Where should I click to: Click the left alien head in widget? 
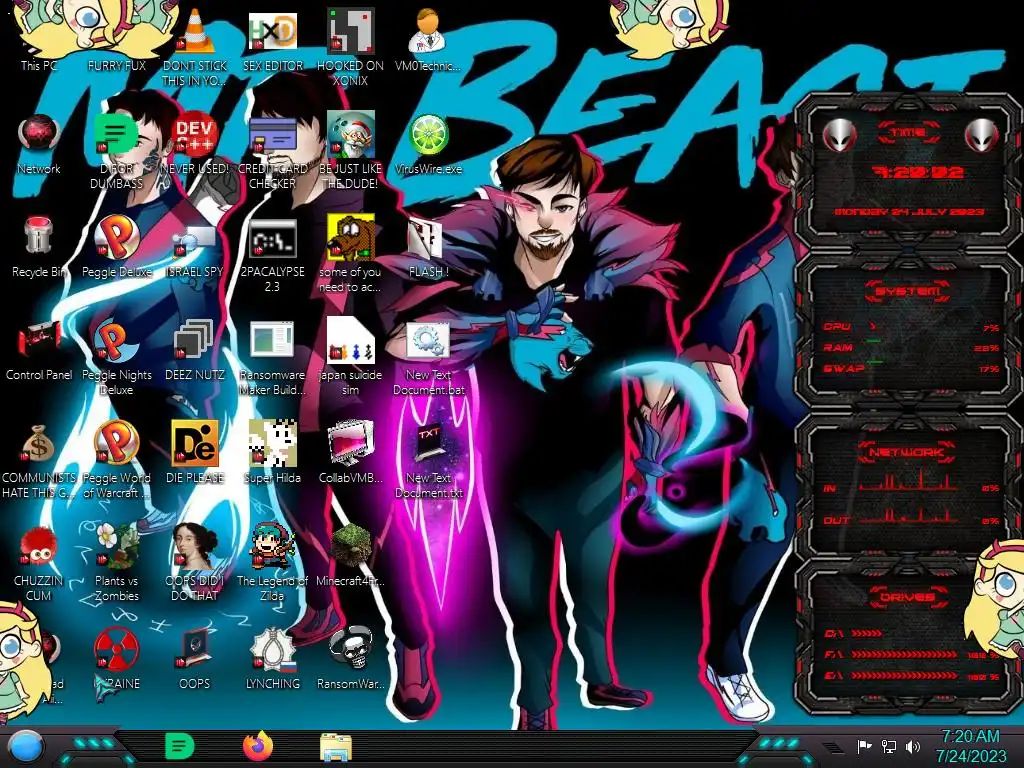[839, 135]
